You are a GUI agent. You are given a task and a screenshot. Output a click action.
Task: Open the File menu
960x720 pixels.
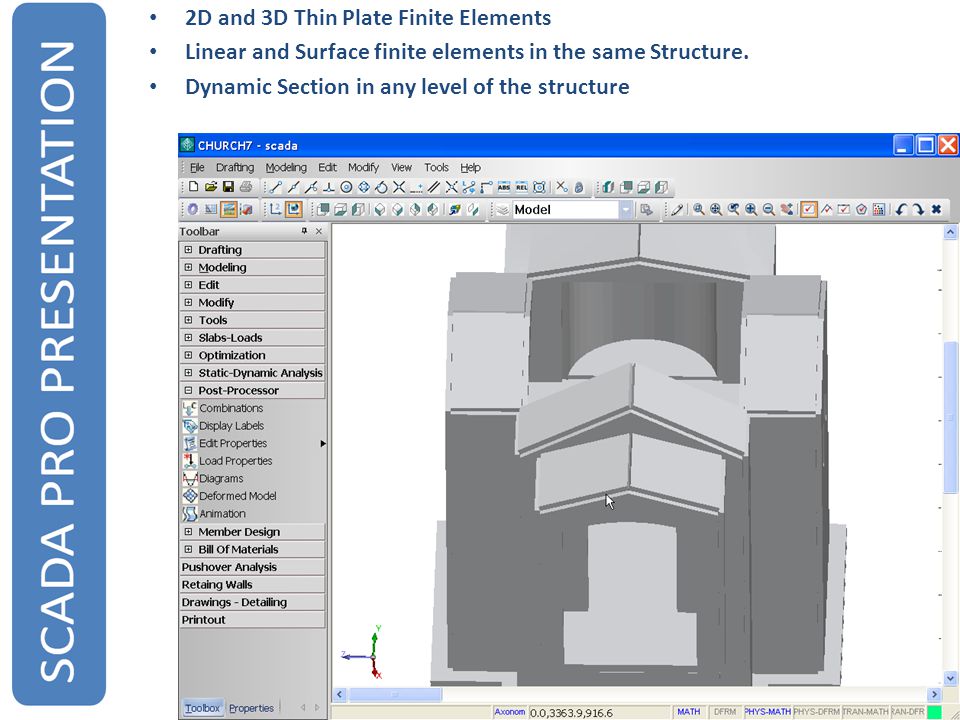[197, 167]
